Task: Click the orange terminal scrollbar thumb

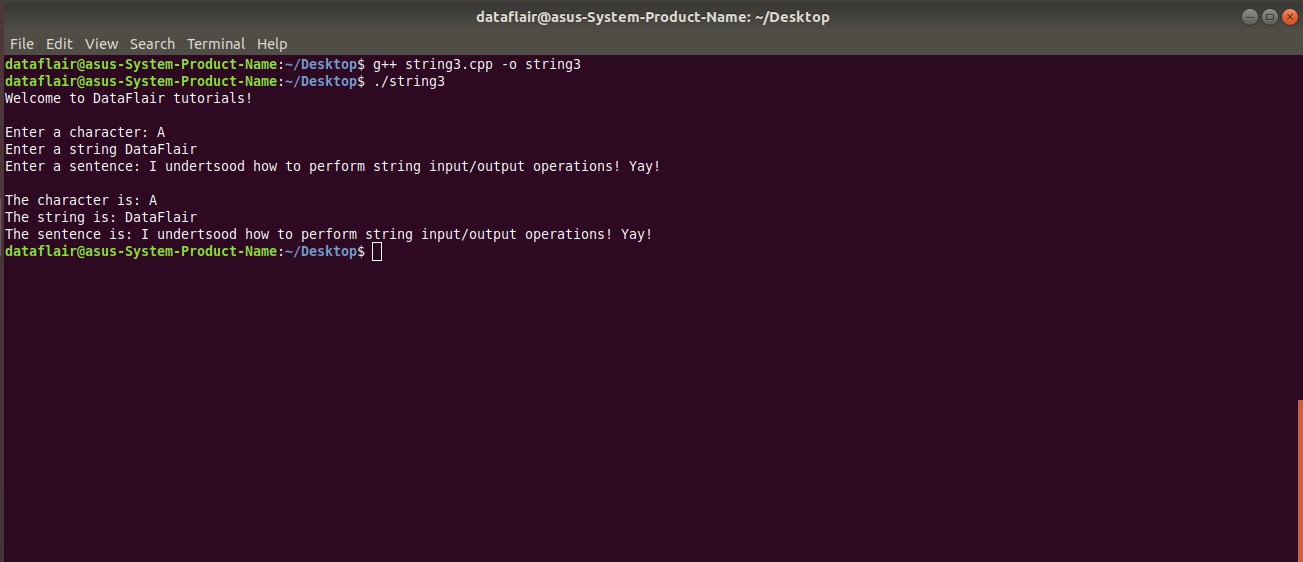Action: [1299, 480]
